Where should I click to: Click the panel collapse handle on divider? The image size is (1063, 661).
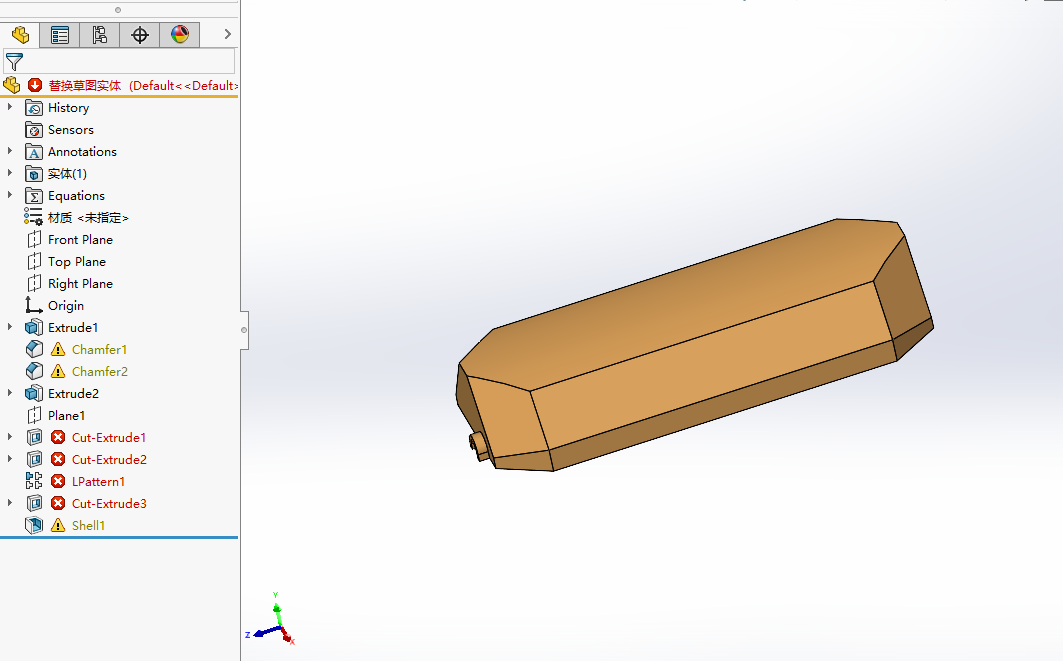point(244,329)
